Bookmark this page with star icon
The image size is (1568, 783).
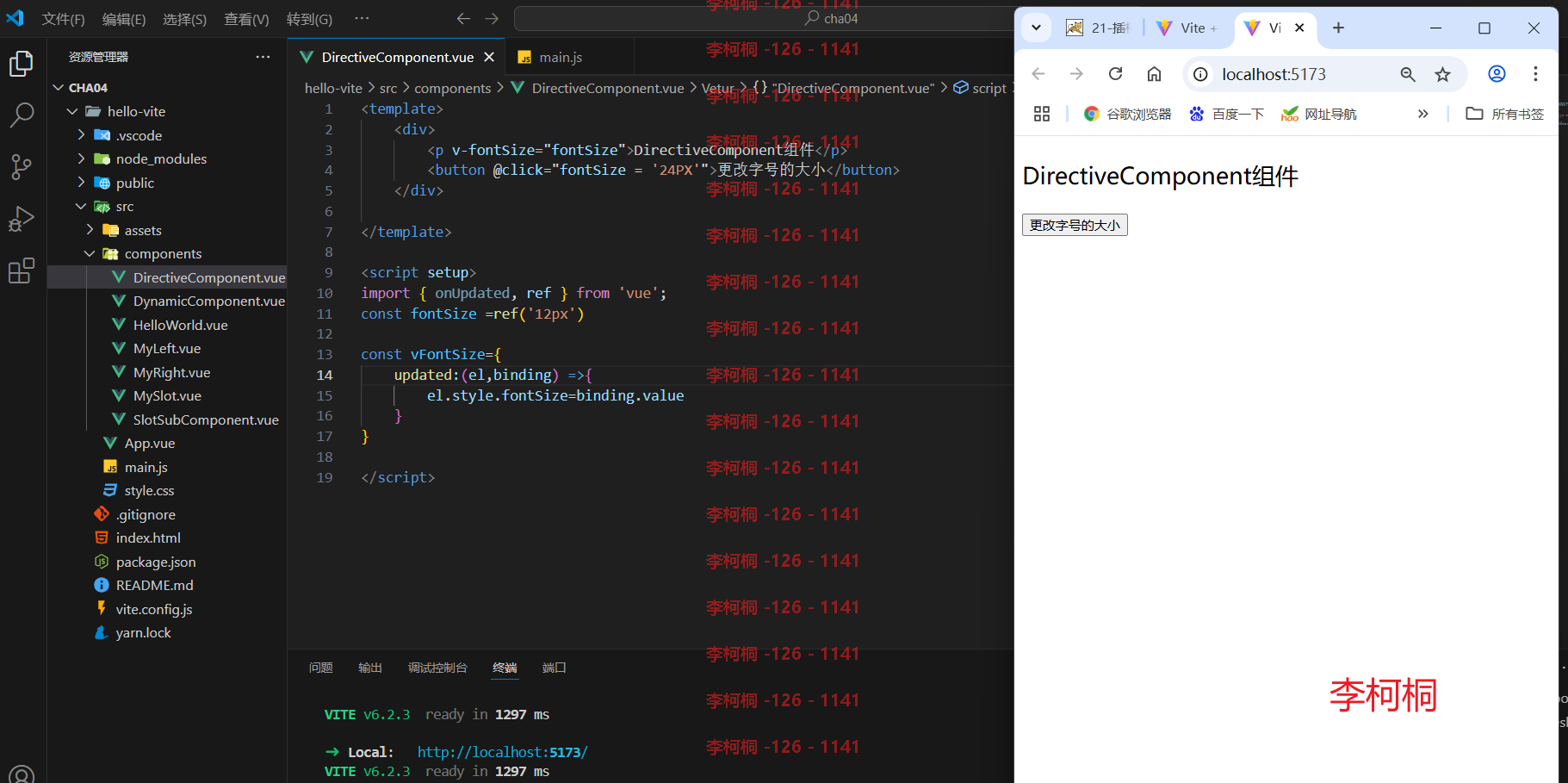[x=1443, y=74]
